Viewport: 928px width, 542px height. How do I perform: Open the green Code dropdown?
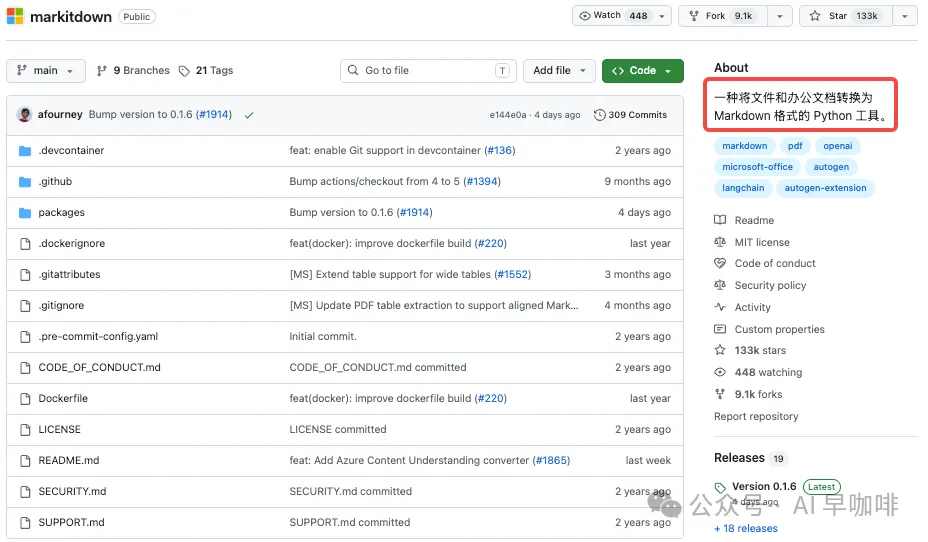[642, 70]
